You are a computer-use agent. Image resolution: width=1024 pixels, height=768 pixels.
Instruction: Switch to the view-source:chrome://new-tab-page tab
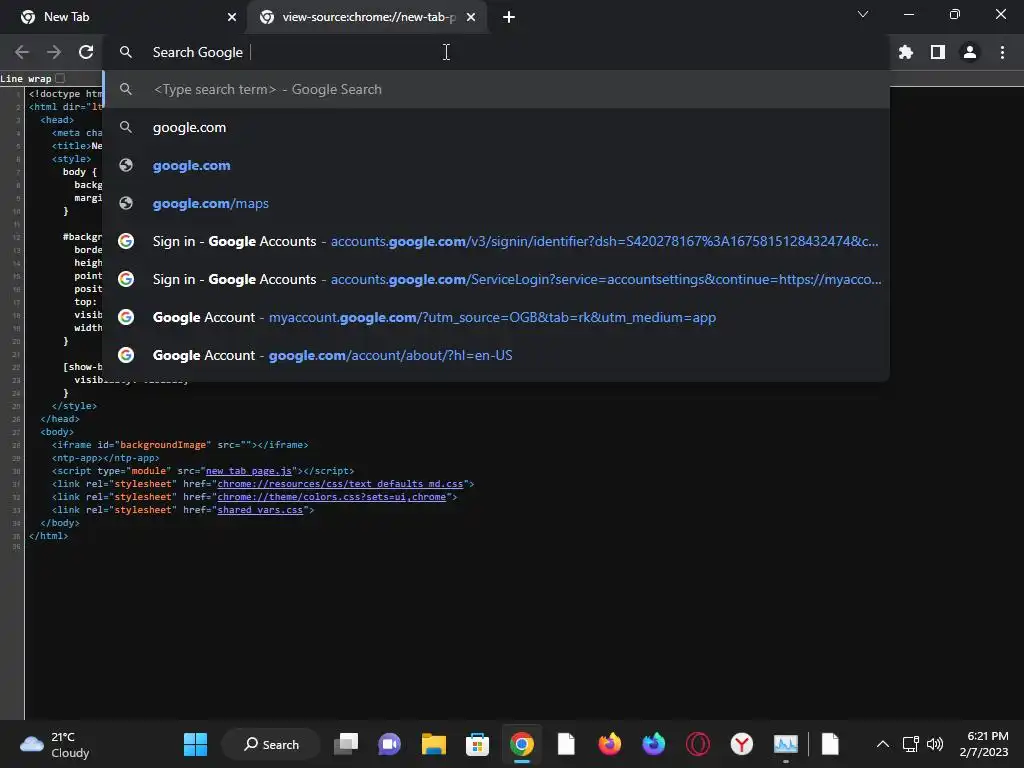tap(368, 17)
